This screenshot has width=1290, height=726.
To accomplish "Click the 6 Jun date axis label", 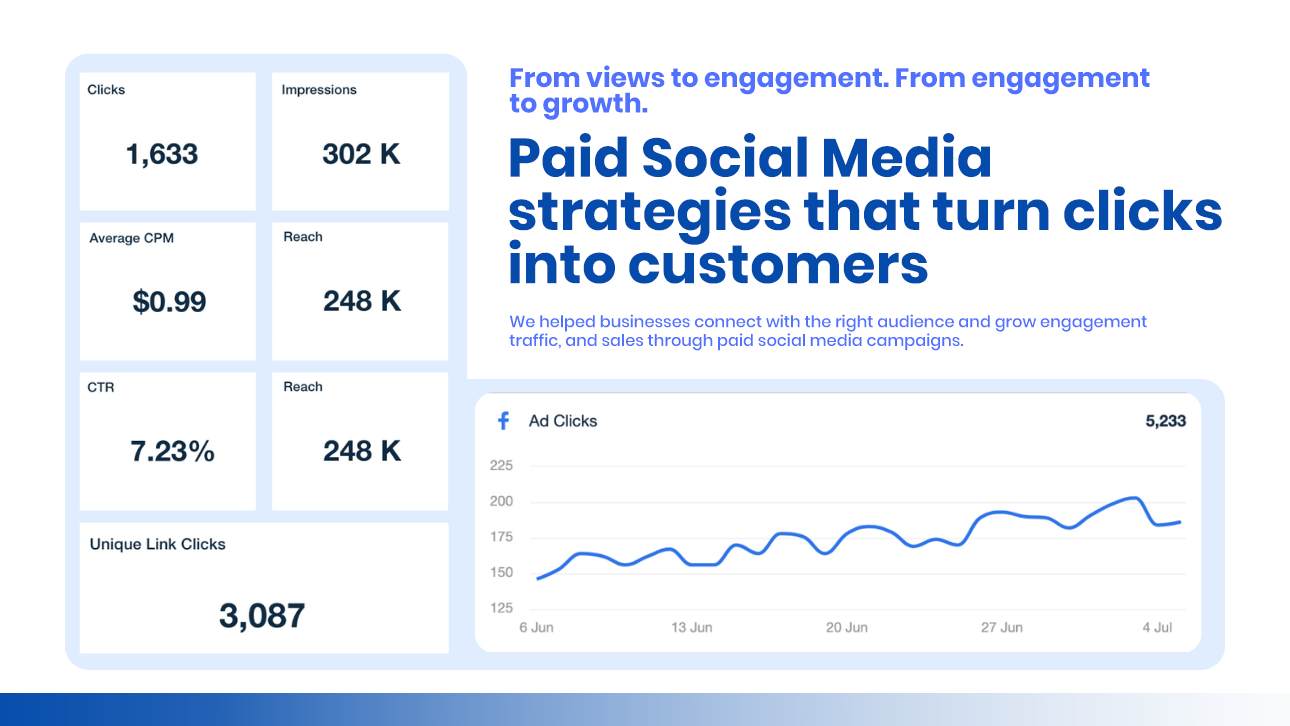I will point(536,627).
